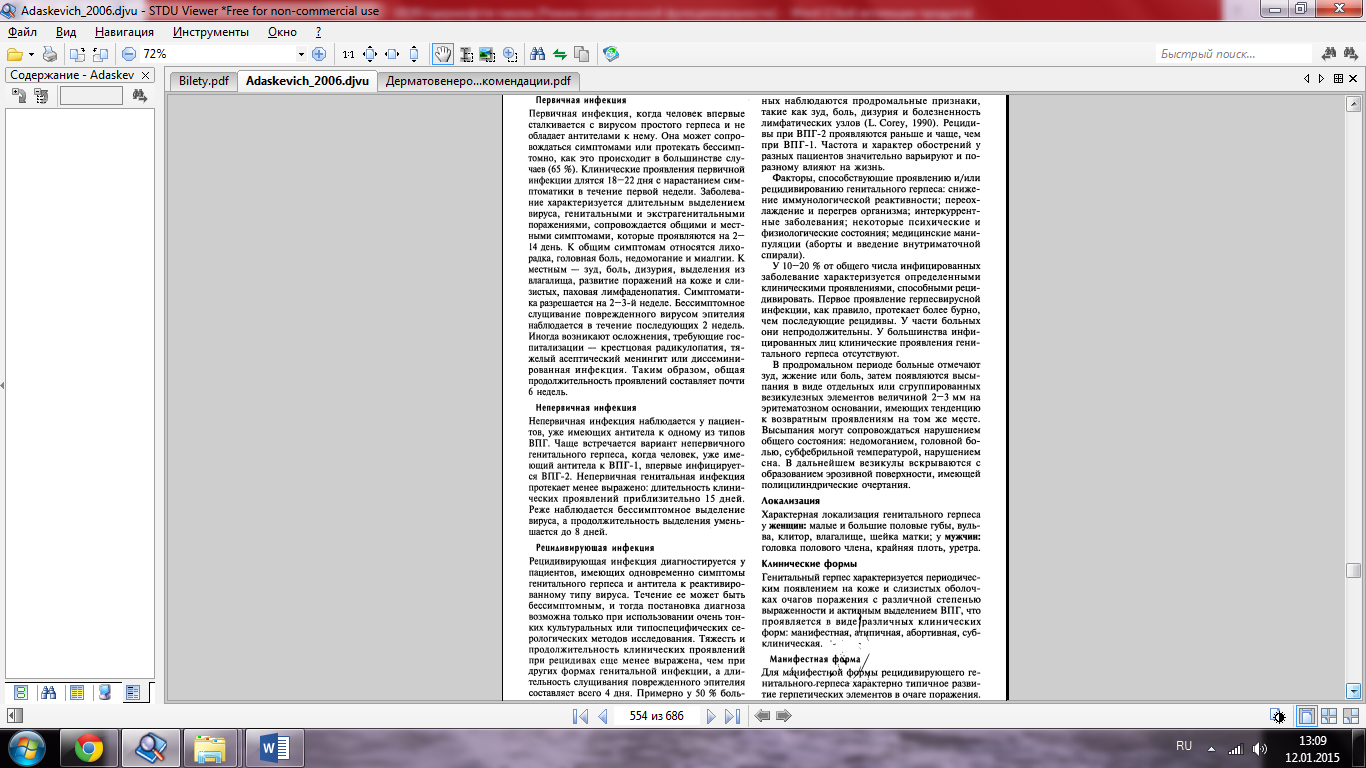Print the document with printer icon
Screen dimensions: 1366x768
point(50,54)
